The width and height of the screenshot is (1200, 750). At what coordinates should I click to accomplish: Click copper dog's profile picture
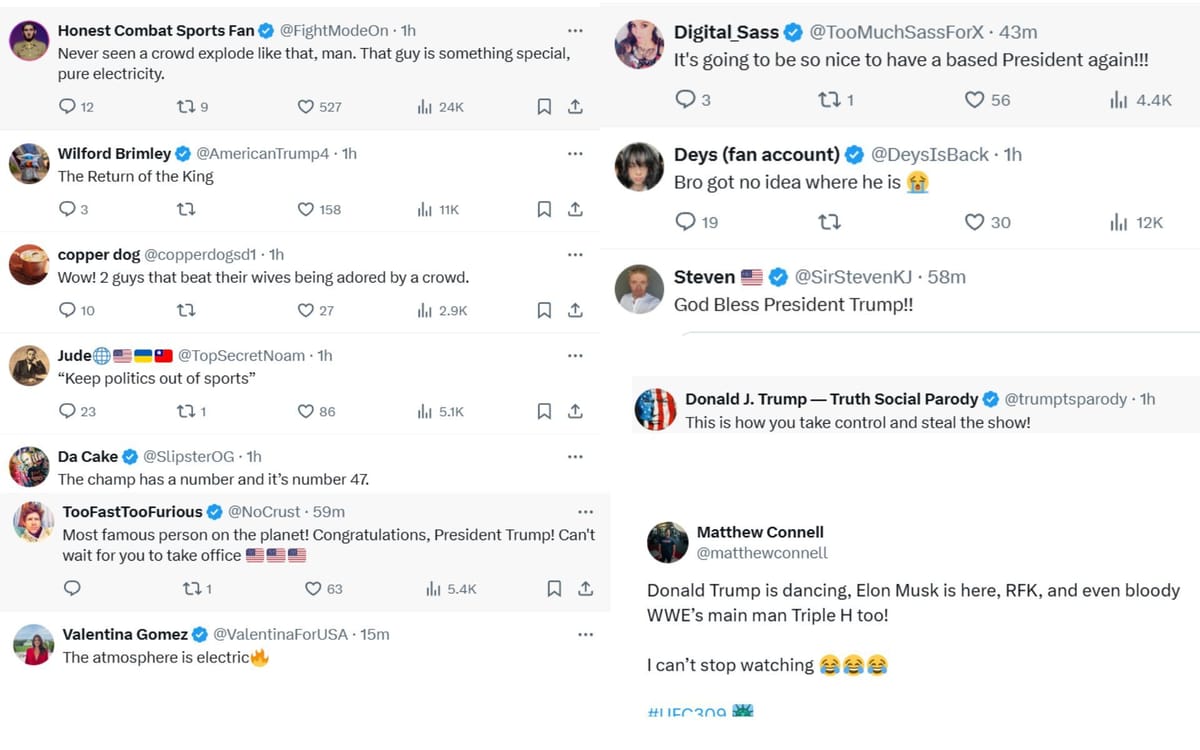[x=29, y=265]
